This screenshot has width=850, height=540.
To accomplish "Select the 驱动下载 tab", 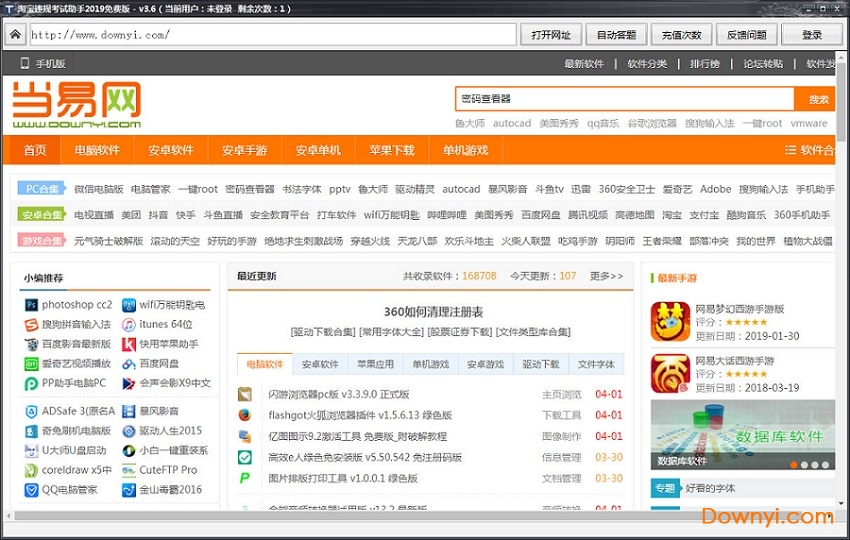I will pyautogui.click(x=541, y=365).
